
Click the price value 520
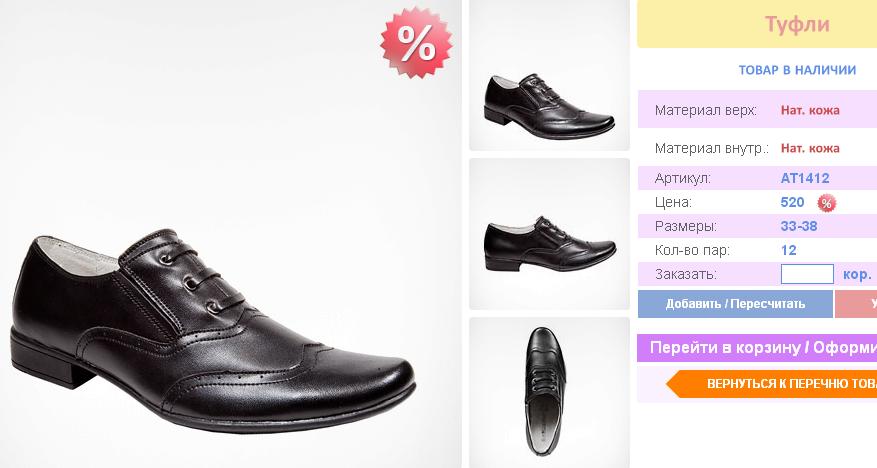(x=793, y=202)
